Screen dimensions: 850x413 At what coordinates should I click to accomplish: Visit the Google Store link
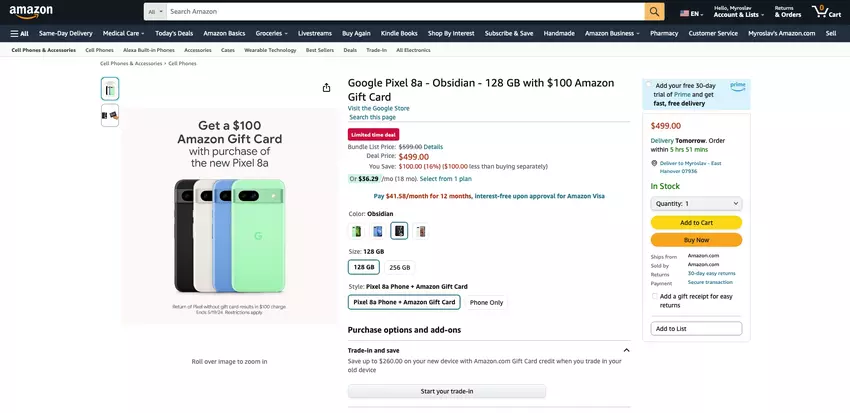coord(378,108)
